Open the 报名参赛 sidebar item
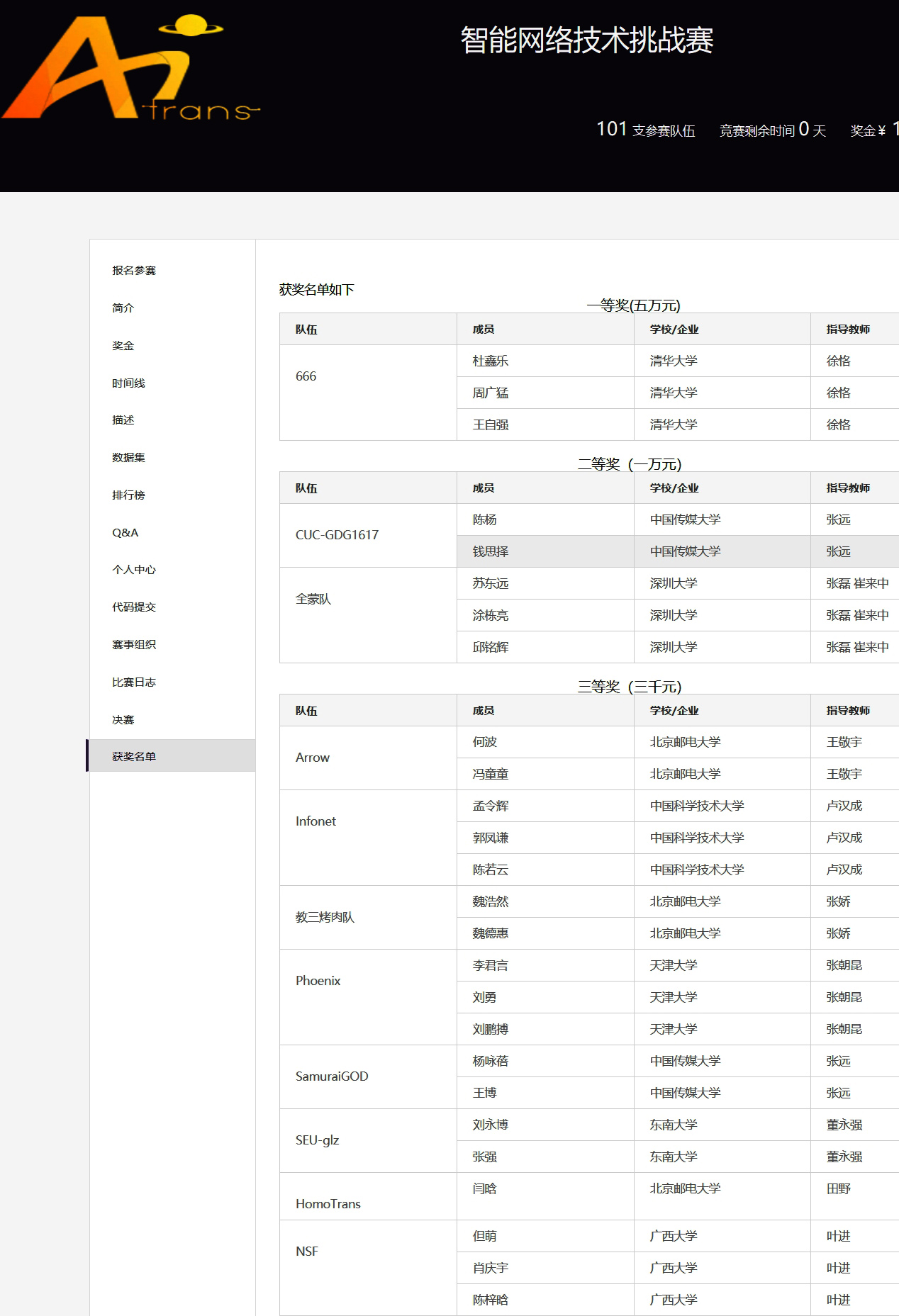 [134, 271]
